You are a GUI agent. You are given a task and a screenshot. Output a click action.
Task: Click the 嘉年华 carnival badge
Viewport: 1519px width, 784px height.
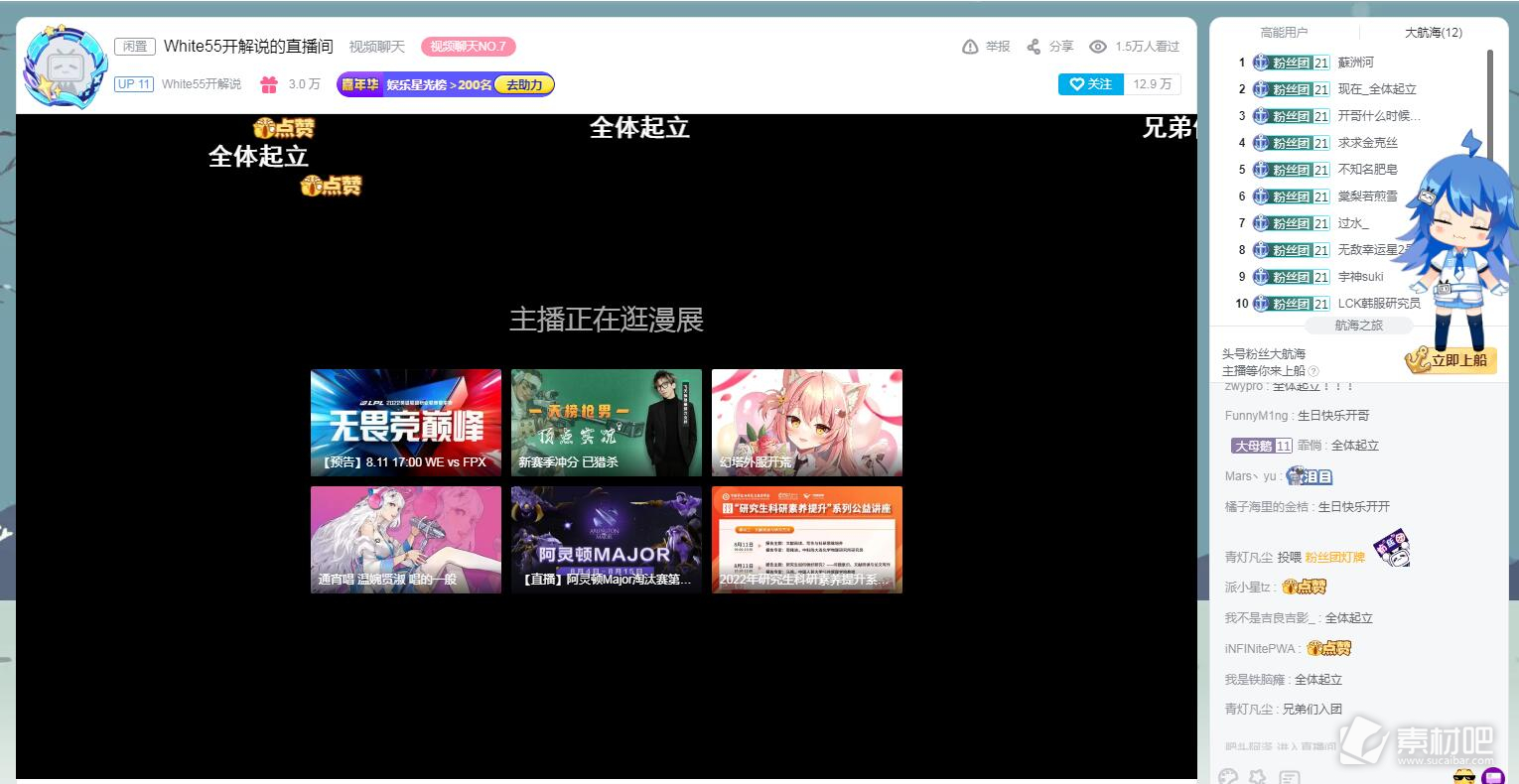359,85
